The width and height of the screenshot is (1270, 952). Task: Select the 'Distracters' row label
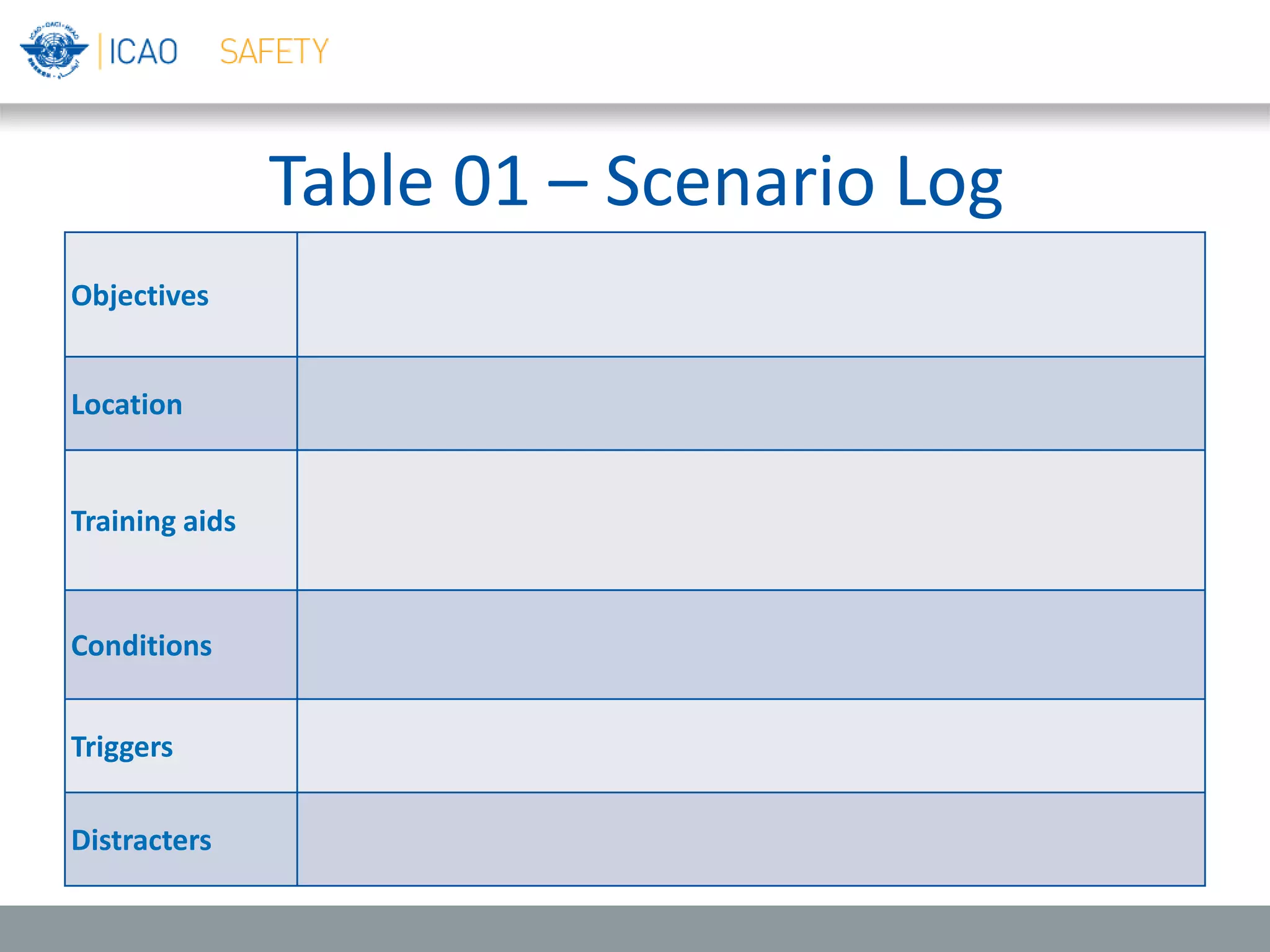(141, 840)
